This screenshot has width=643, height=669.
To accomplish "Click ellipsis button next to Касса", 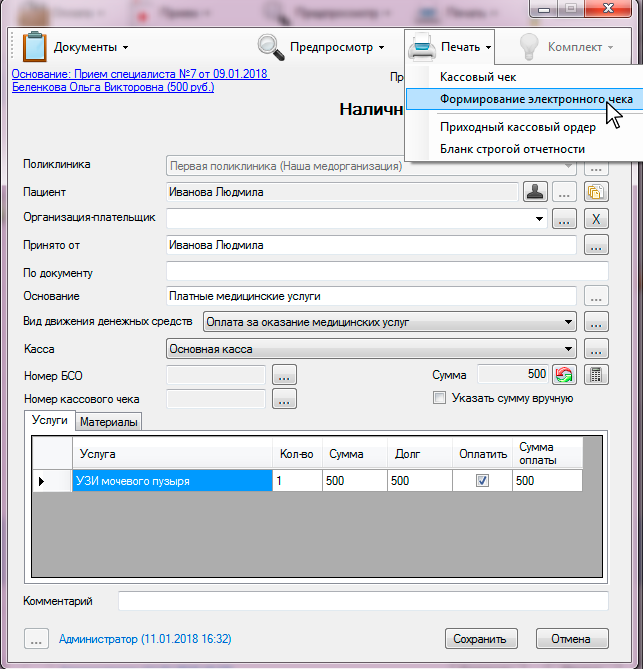I will [x=596, y=349].
